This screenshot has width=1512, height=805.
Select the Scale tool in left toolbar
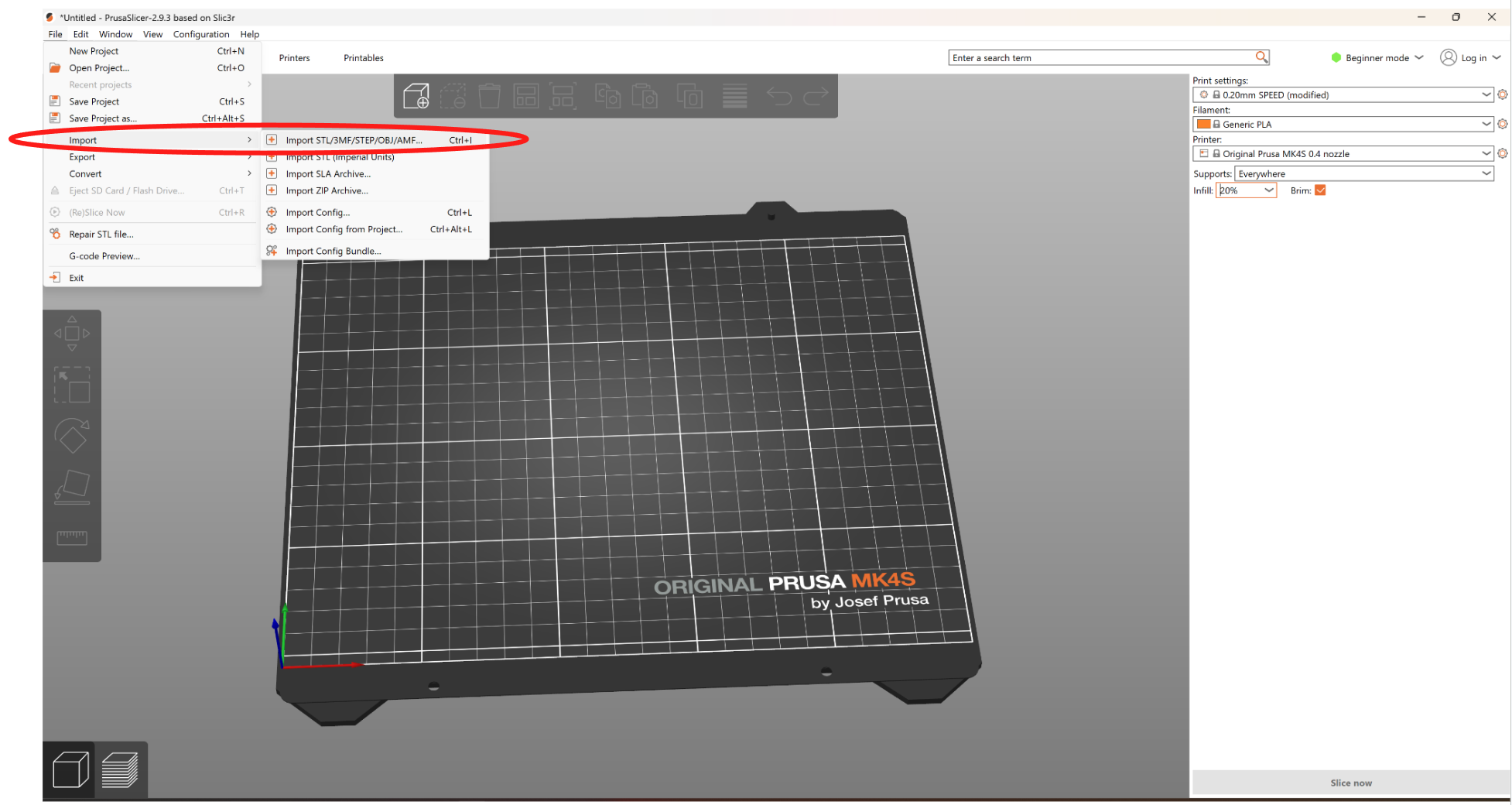72,385
